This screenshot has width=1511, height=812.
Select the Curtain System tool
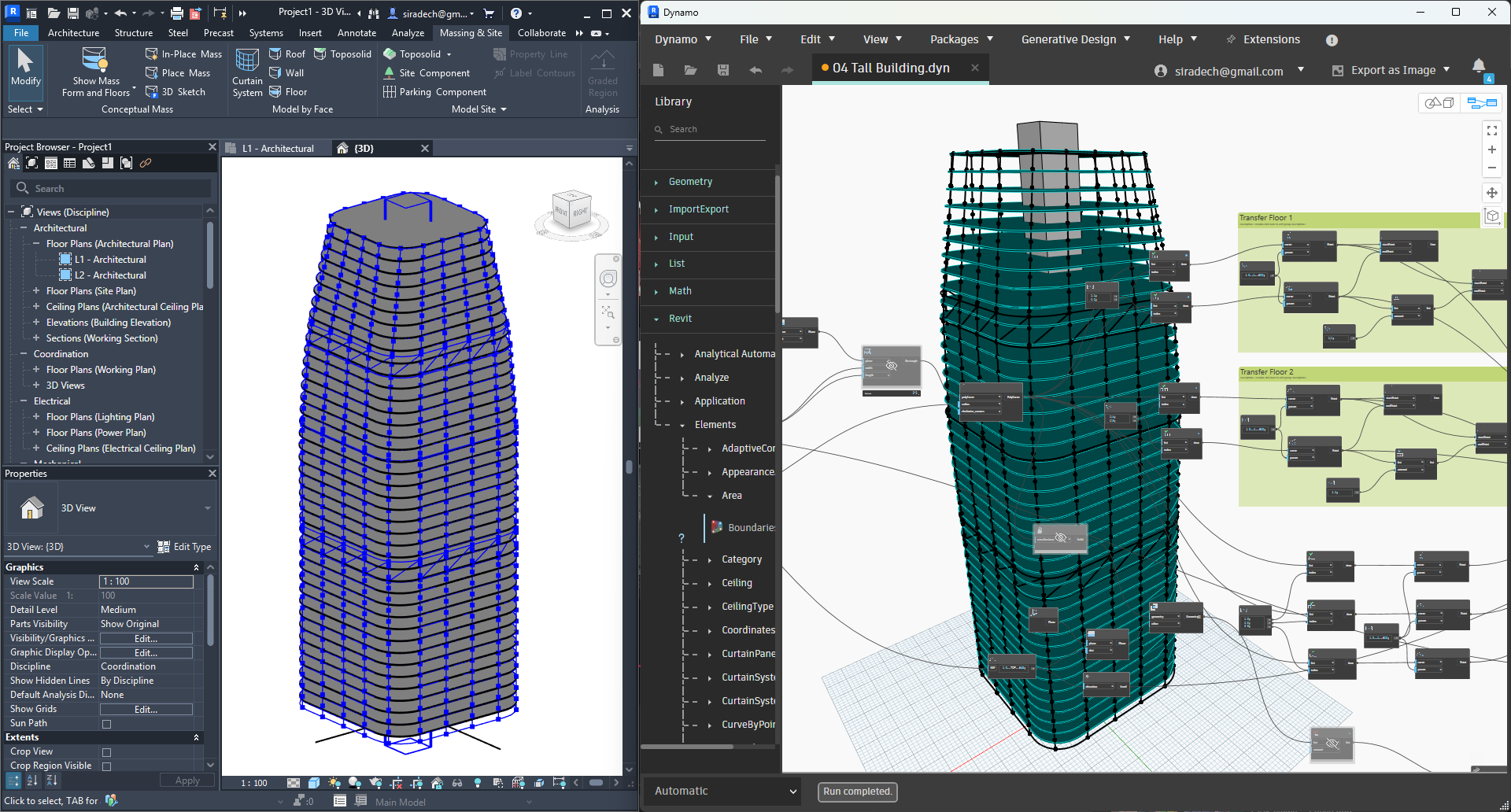(x=246, y=72)
